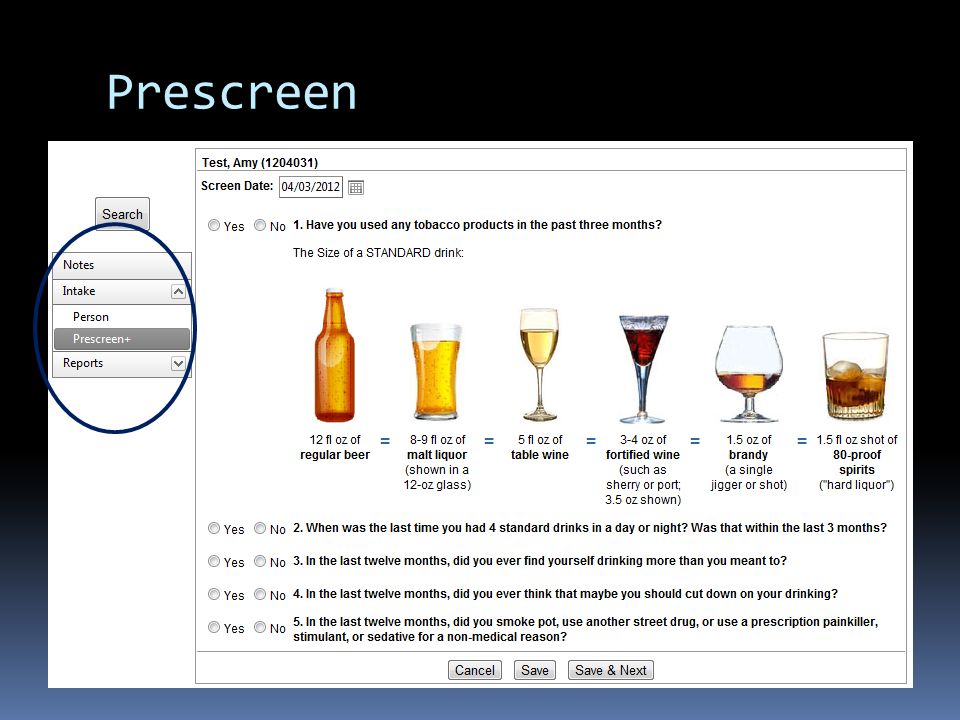Select Person under Intake
960x720 pixels.
tap(122, 317)
